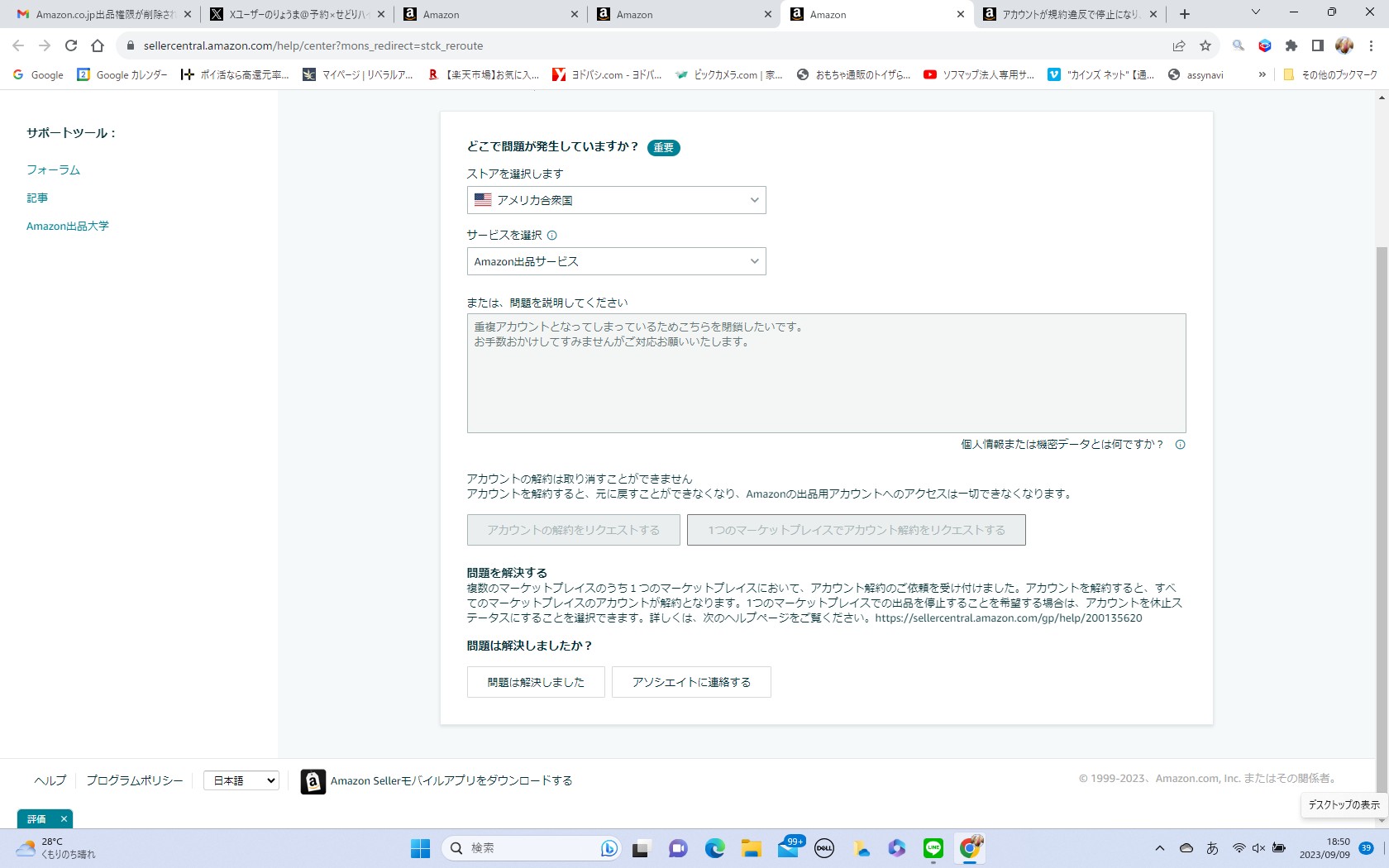Open the プログラムポリシー footer link
The height and width of the screenshot is (868, 1389).
[135, 780]
